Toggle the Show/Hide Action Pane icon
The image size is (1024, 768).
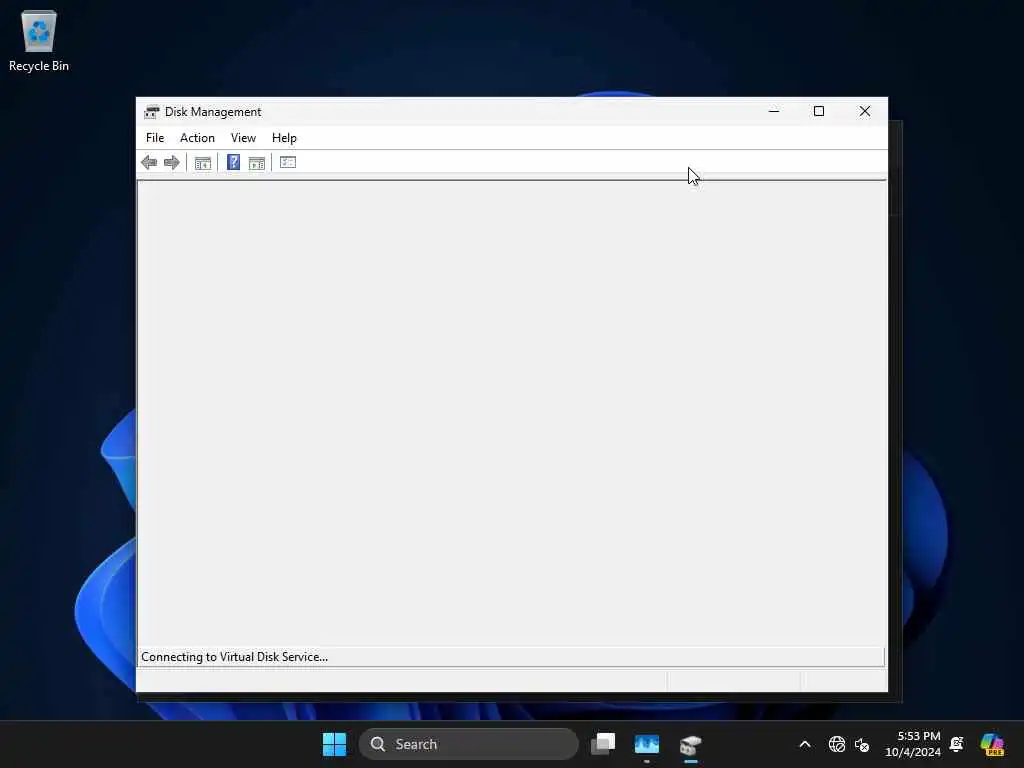coord(257,163)
